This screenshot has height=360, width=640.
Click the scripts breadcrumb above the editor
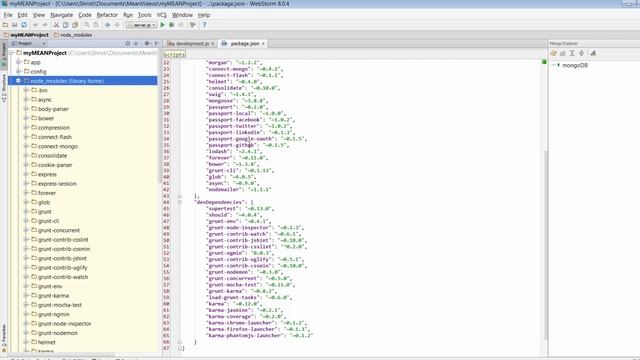coord(175,54)
